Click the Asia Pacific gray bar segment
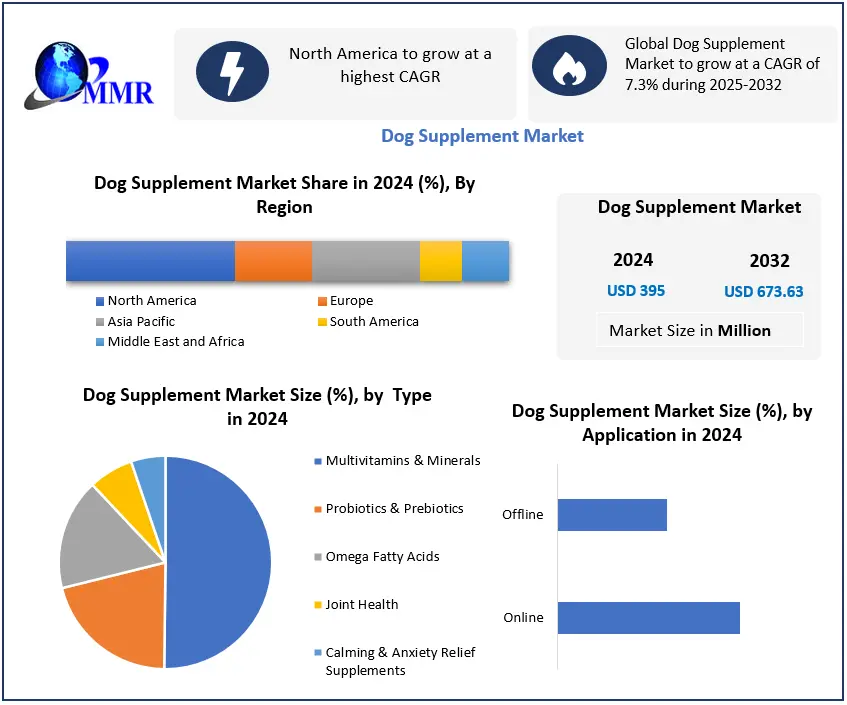 365,261
